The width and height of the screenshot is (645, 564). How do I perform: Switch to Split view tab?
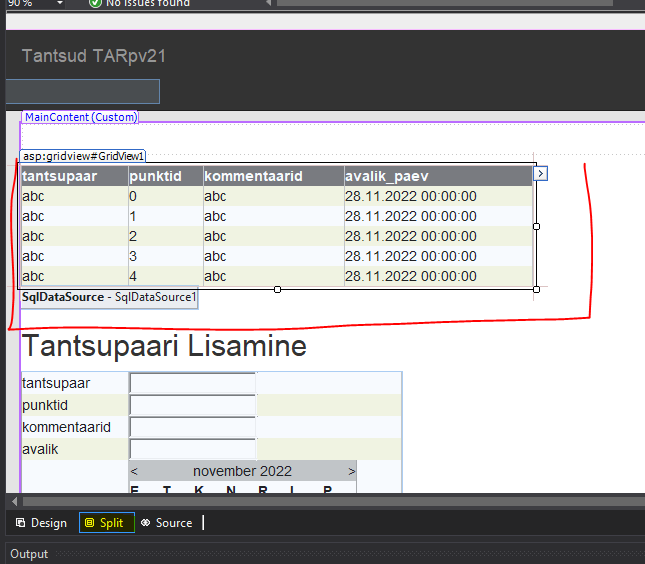tap(107, 523)
